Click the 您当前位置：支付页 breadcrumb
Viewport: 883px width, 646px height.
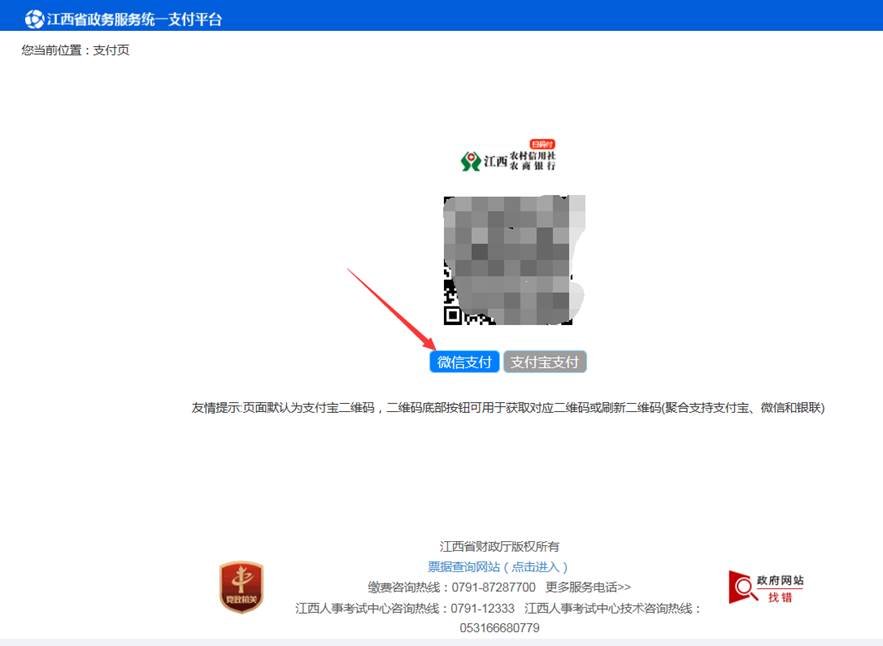click(x=76, y=50)
